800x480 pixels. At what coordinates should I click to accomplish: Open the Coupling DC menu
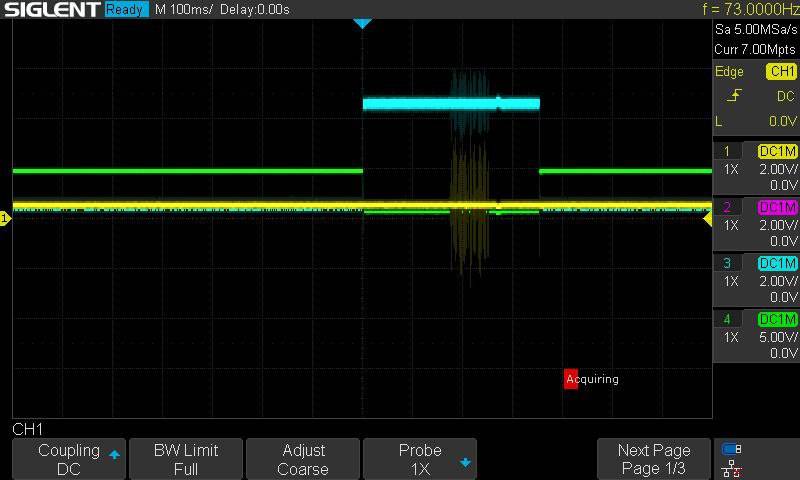(x=69, y=459)
